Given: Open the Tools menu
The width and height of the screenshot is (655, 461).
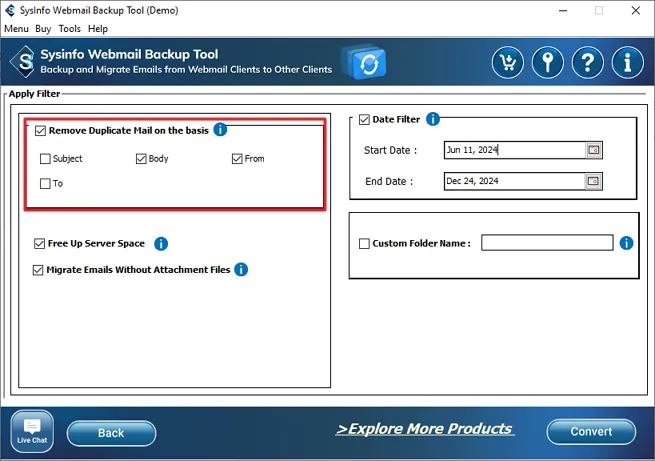Looking at the screenshot, I should pos(69,29).
